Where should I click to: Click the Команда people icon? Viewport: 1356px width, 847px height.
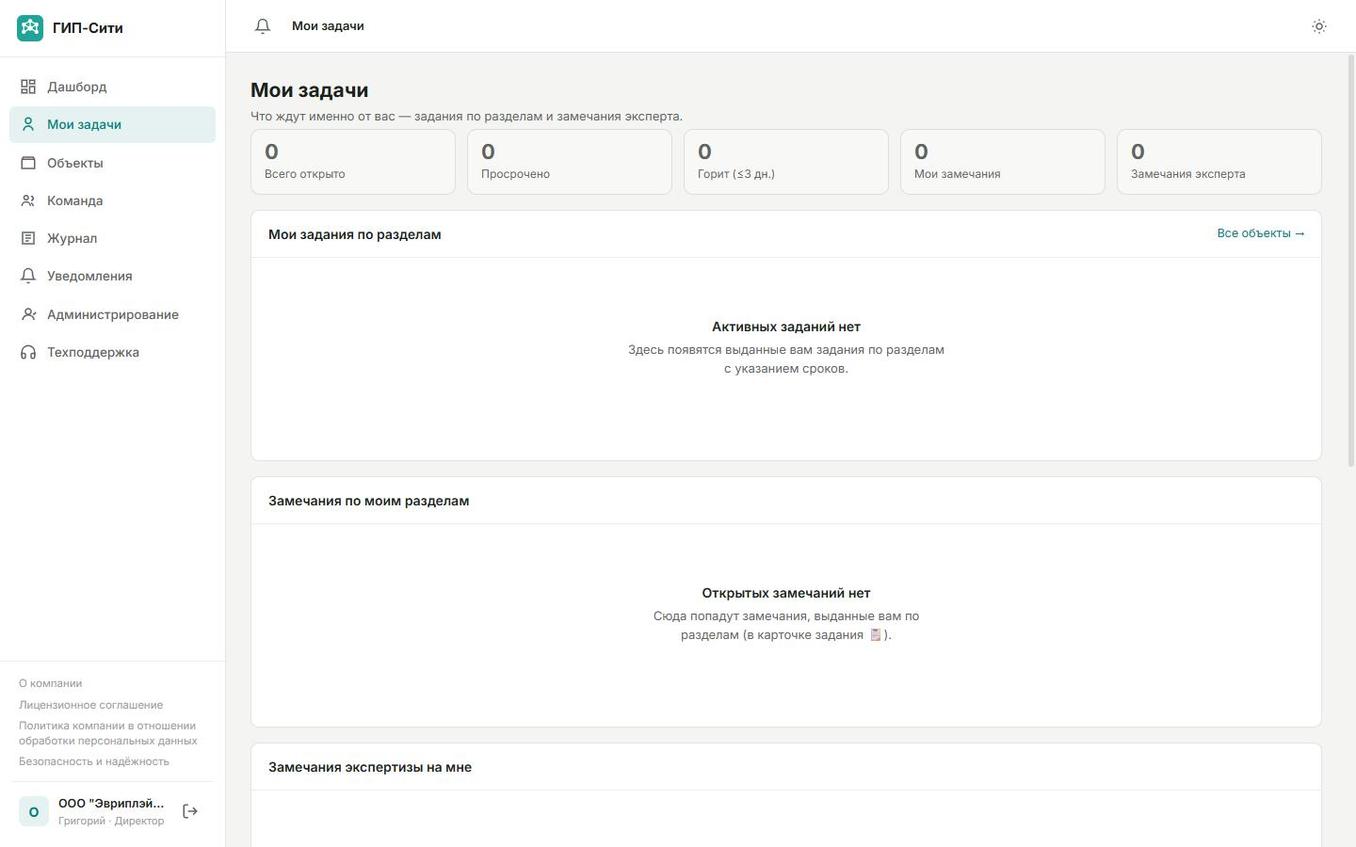(28, 201)
